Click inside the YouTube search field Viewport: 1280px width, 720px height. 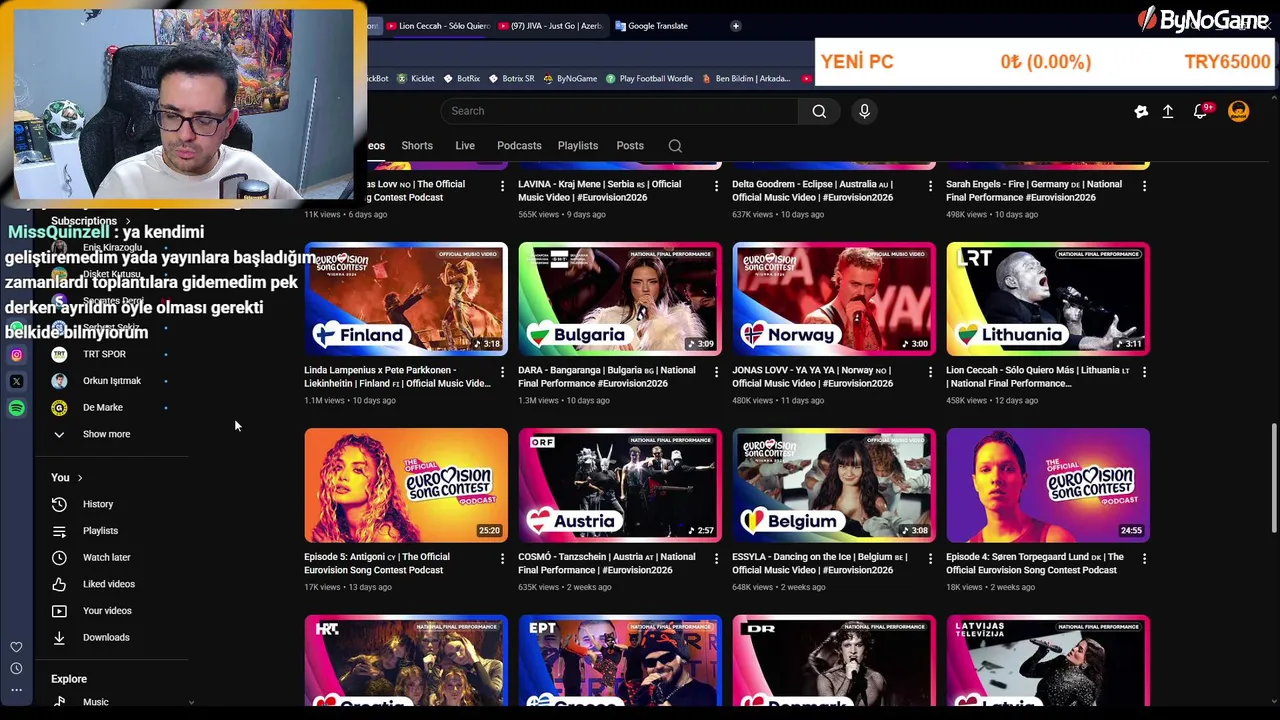pyautogui.click(x=619, y=111)
